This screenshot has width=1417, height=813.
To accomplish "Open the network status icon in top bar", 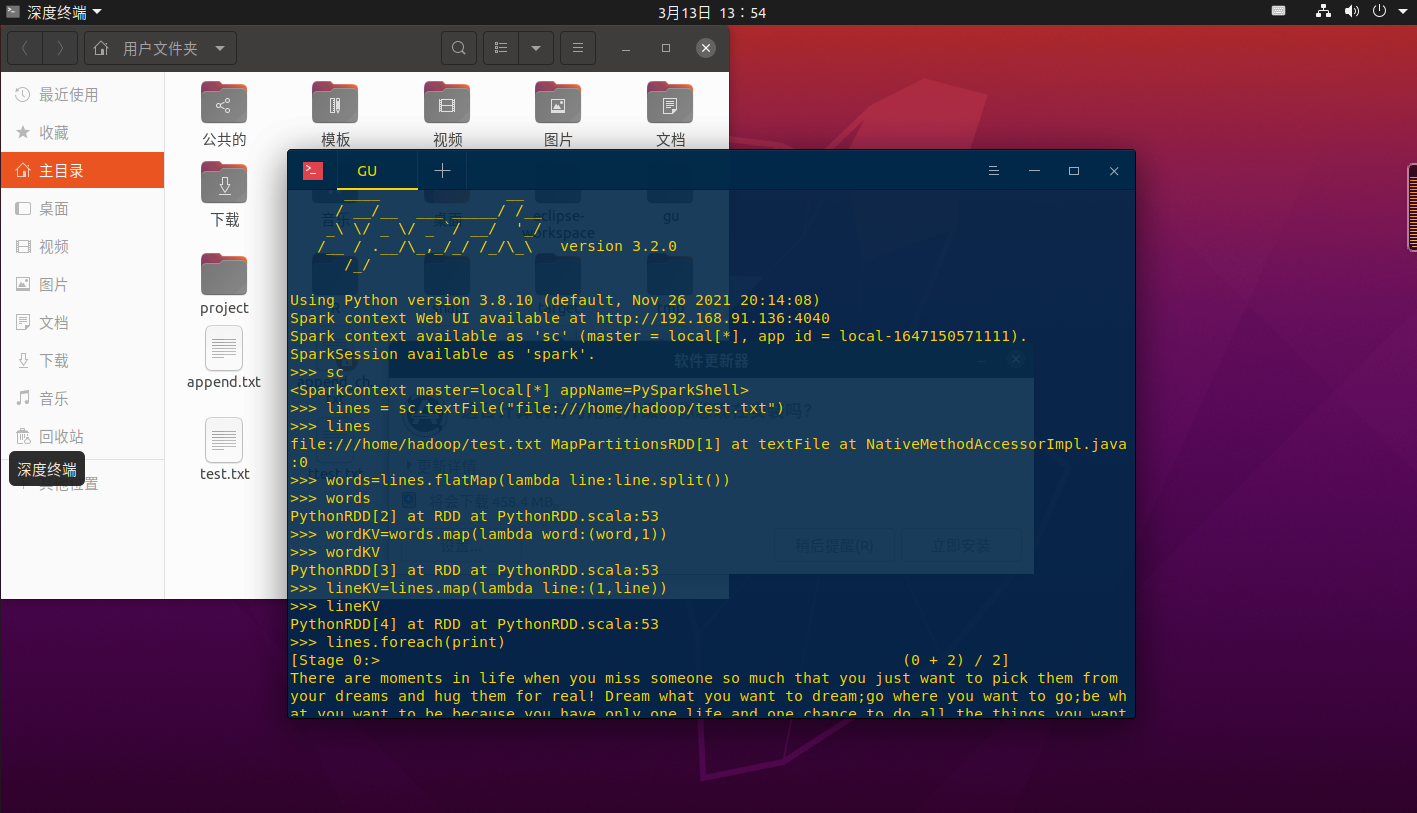I will 1323,12.
